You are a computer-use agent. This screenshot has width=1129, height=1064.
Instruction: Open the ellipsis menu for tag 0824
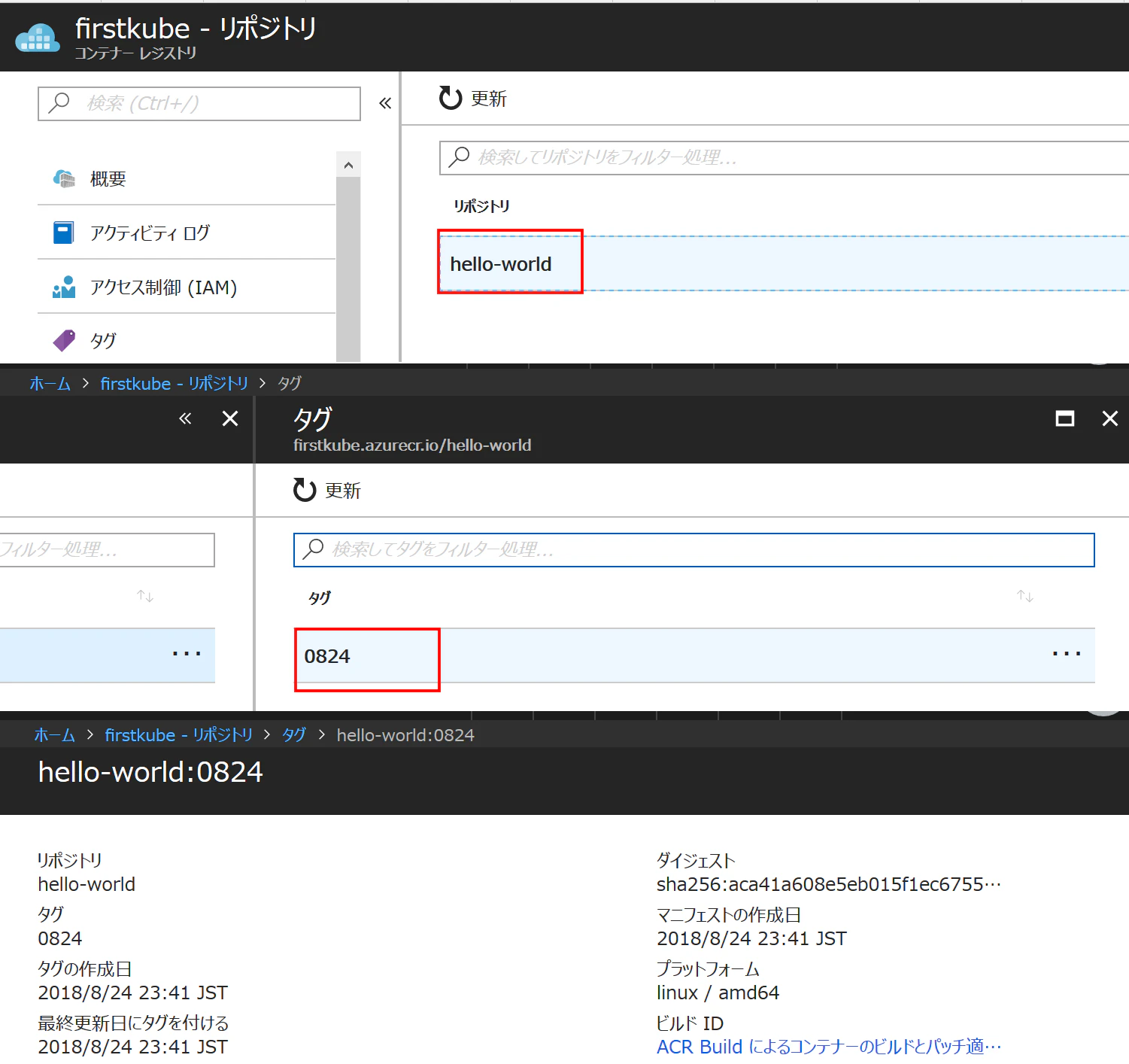pos(1067,655)
